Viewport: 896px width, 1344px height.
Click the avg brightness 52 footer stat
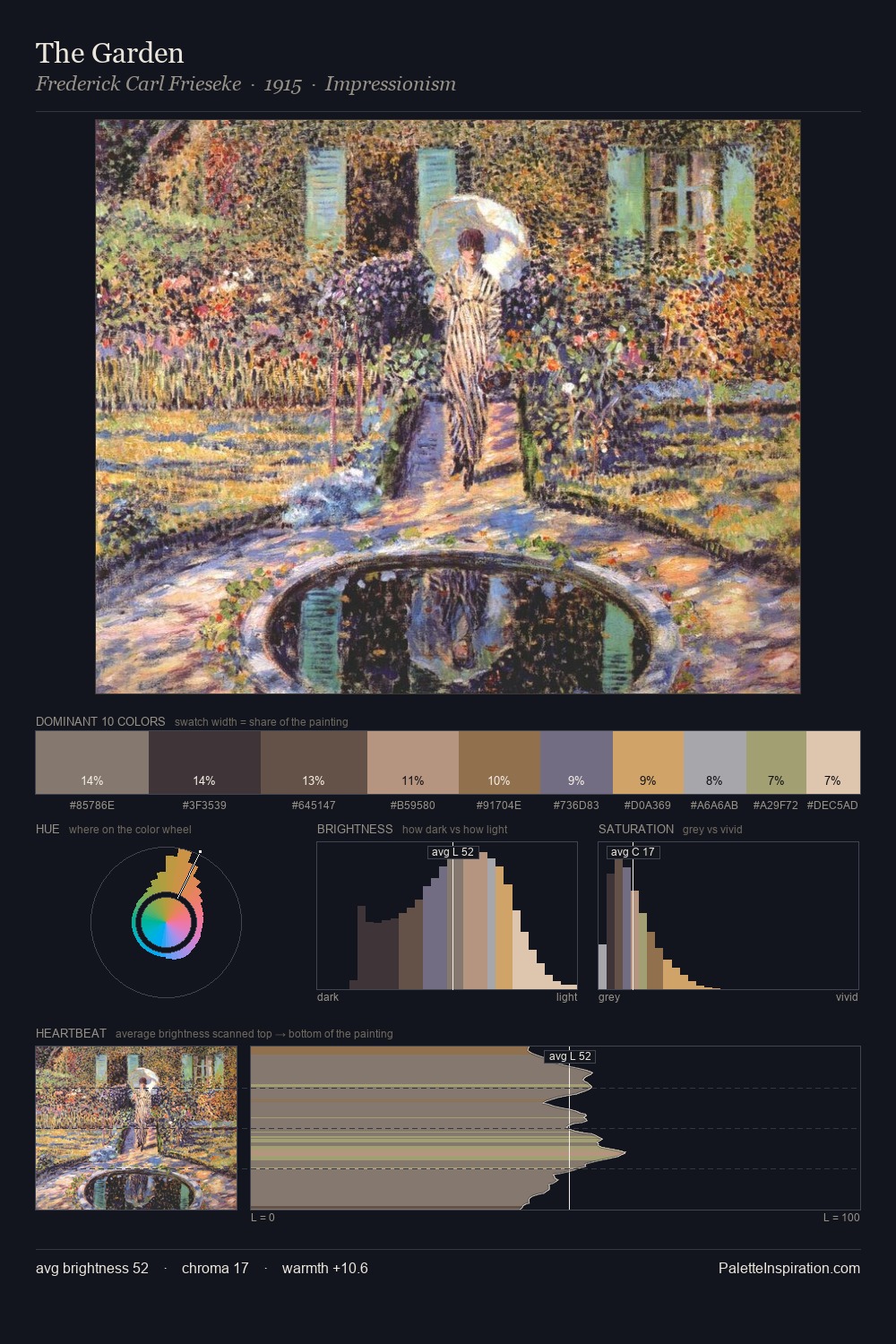(x=92, y=1268)
